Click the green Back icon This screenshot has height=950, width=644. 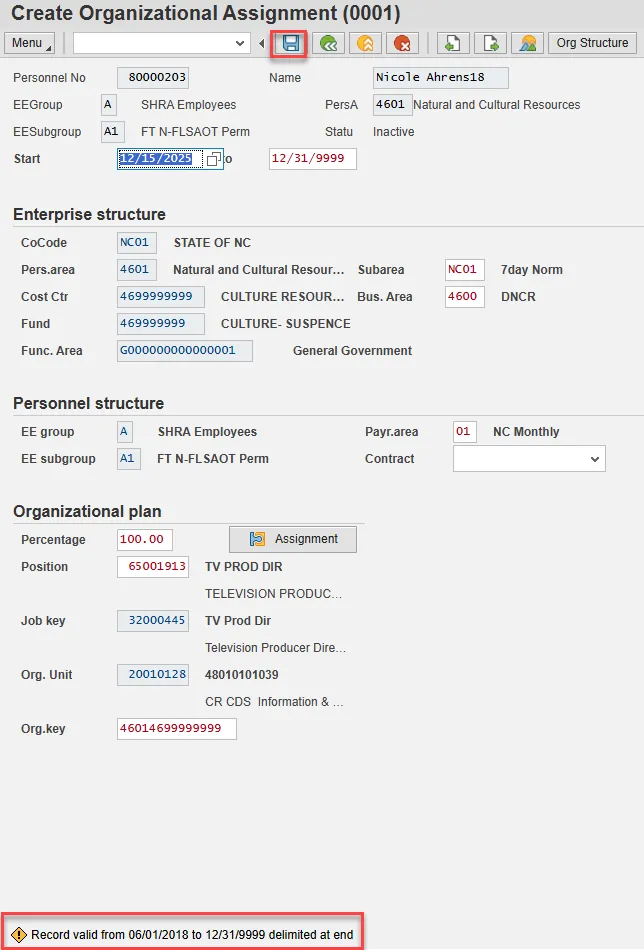tap(328, 43)
